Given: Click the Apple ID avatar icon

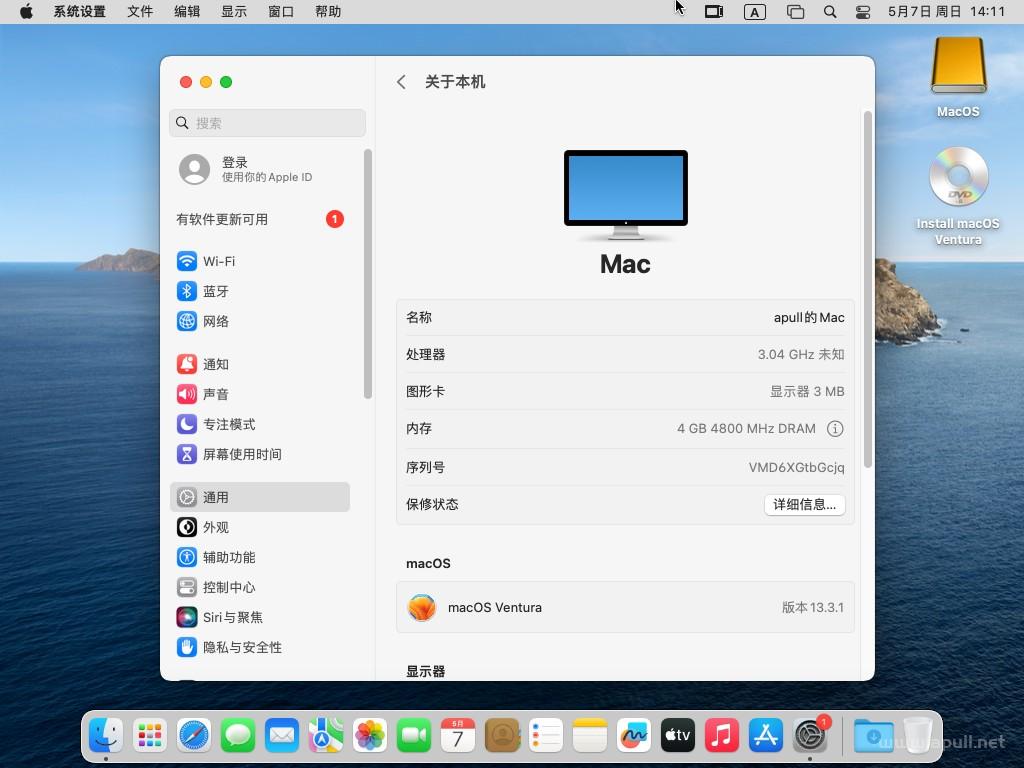Looking at the screenshot, I should click(x=195, y=169).
